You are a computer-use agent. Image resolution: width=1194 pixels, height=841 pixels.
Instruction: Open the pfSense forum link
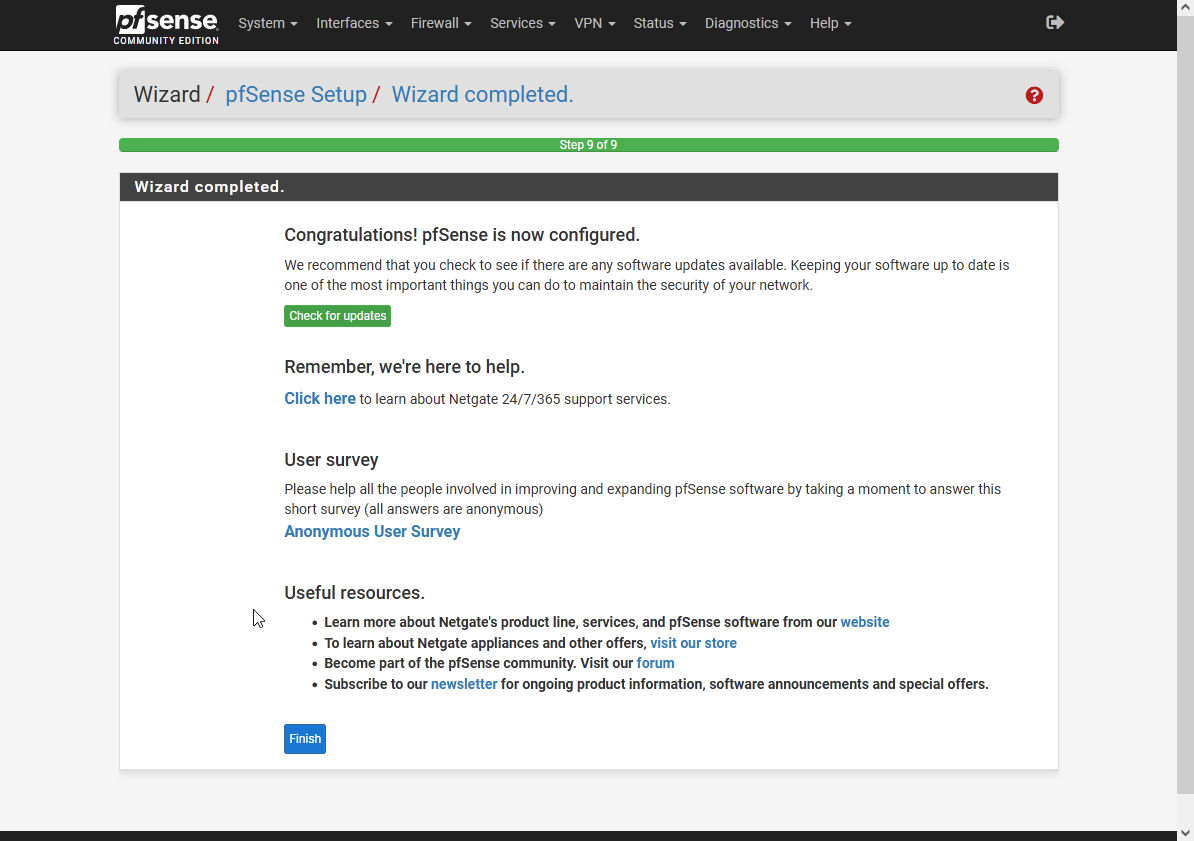655,663
